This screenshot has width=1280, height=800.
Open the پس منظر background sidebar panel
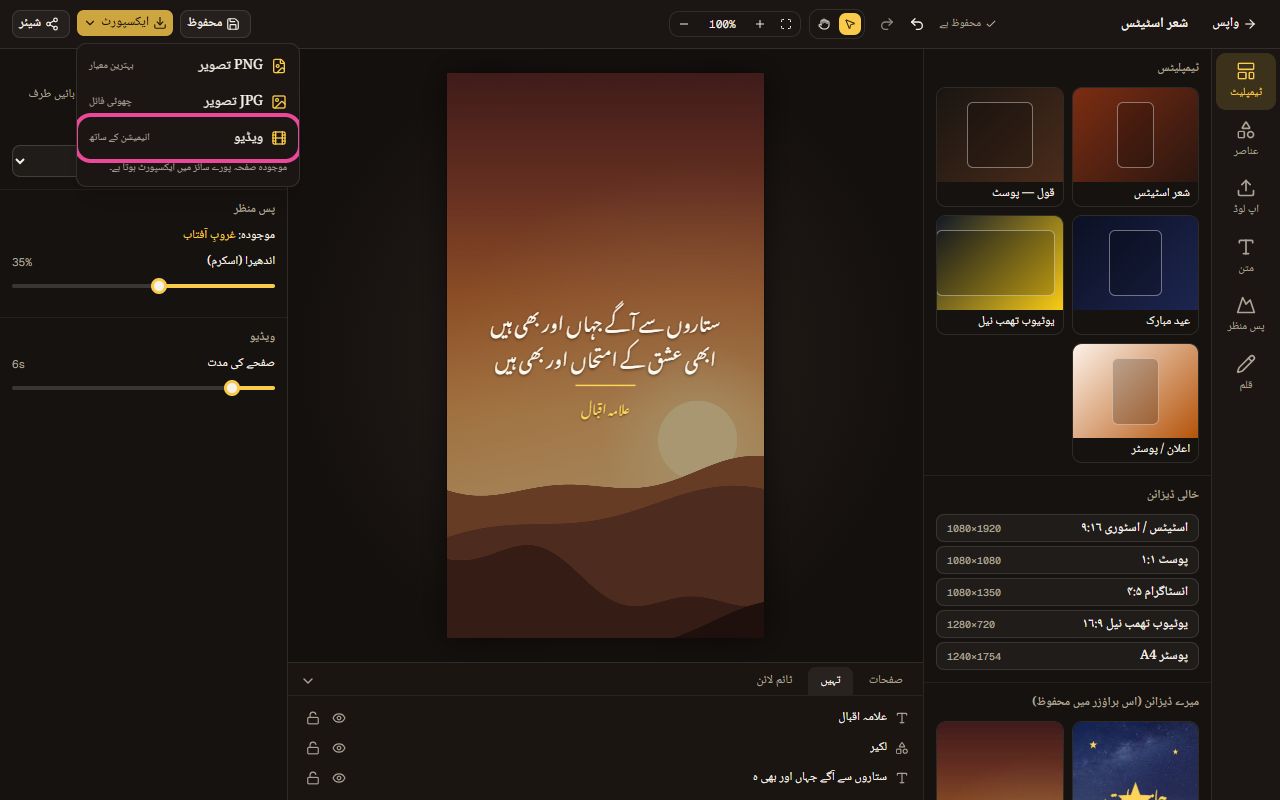point(1245,313)
